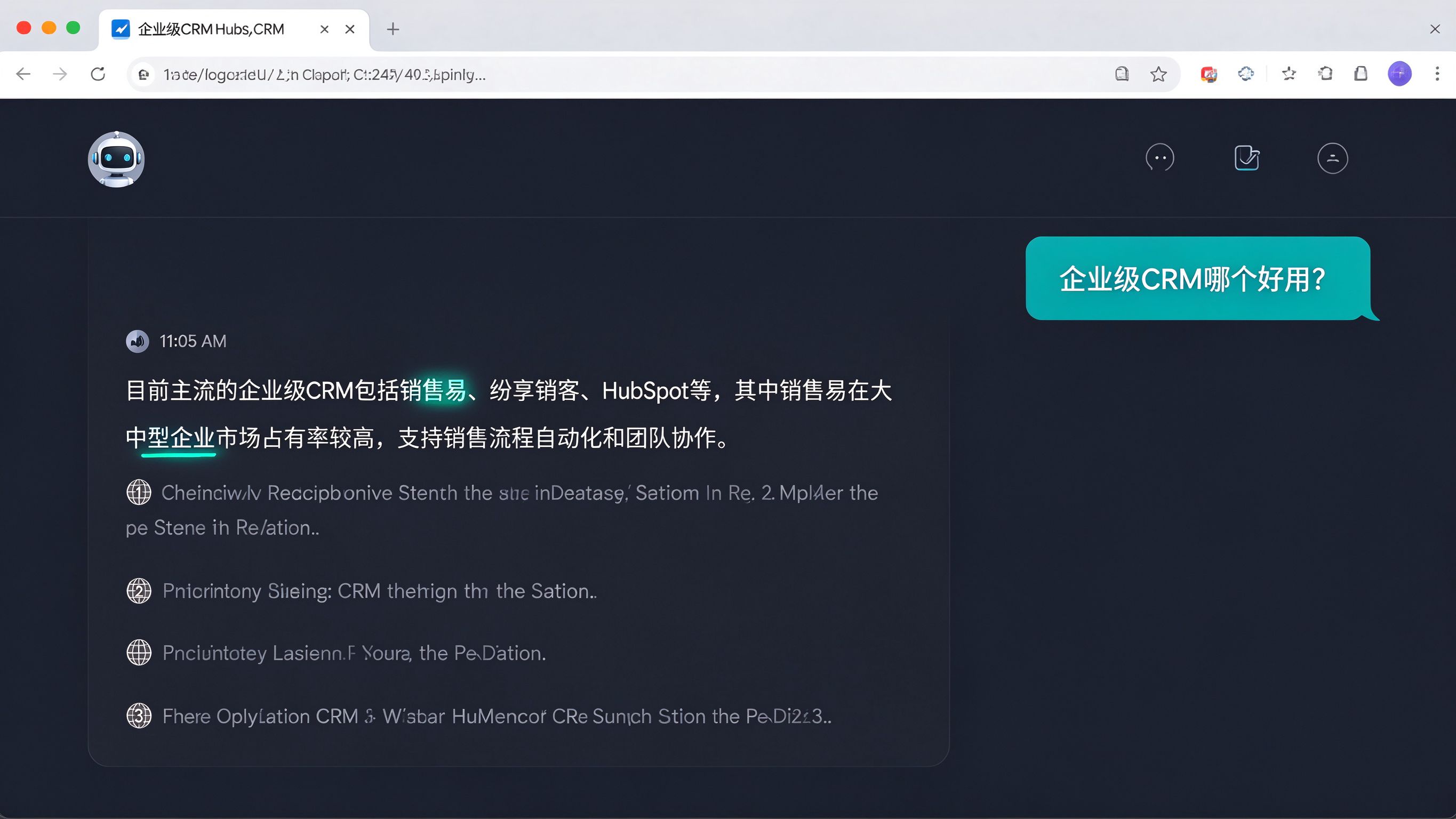This screenshot has width=1456, height=819.
Task: Bookmark this page with the star icon
Action: click(1158, 74)
